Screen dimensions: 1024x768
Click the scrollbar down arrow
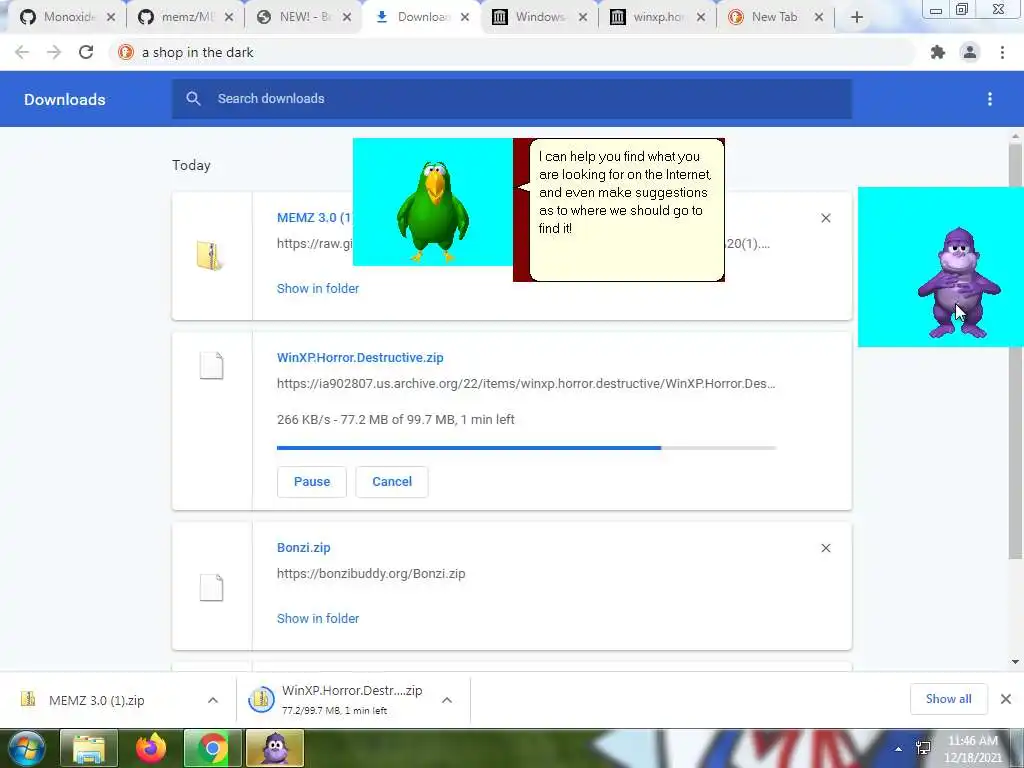point(1015,662)
